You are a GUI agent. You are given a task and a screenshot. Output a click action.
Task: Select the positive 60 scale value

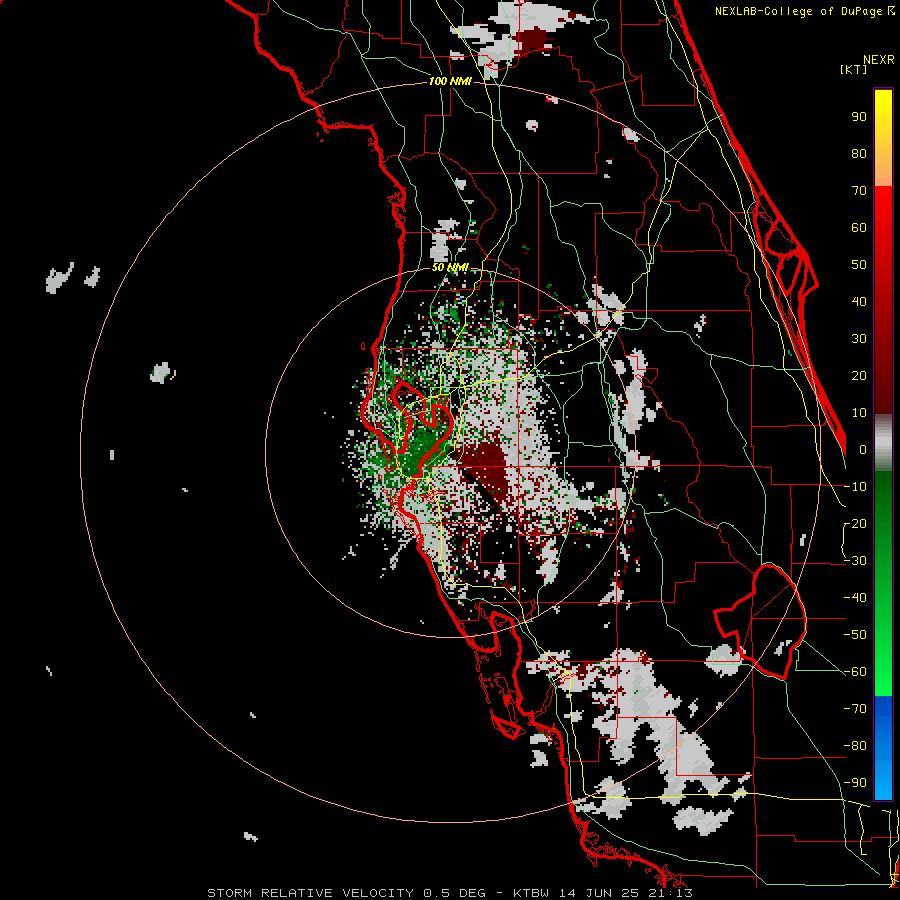[x=859, y=228]
